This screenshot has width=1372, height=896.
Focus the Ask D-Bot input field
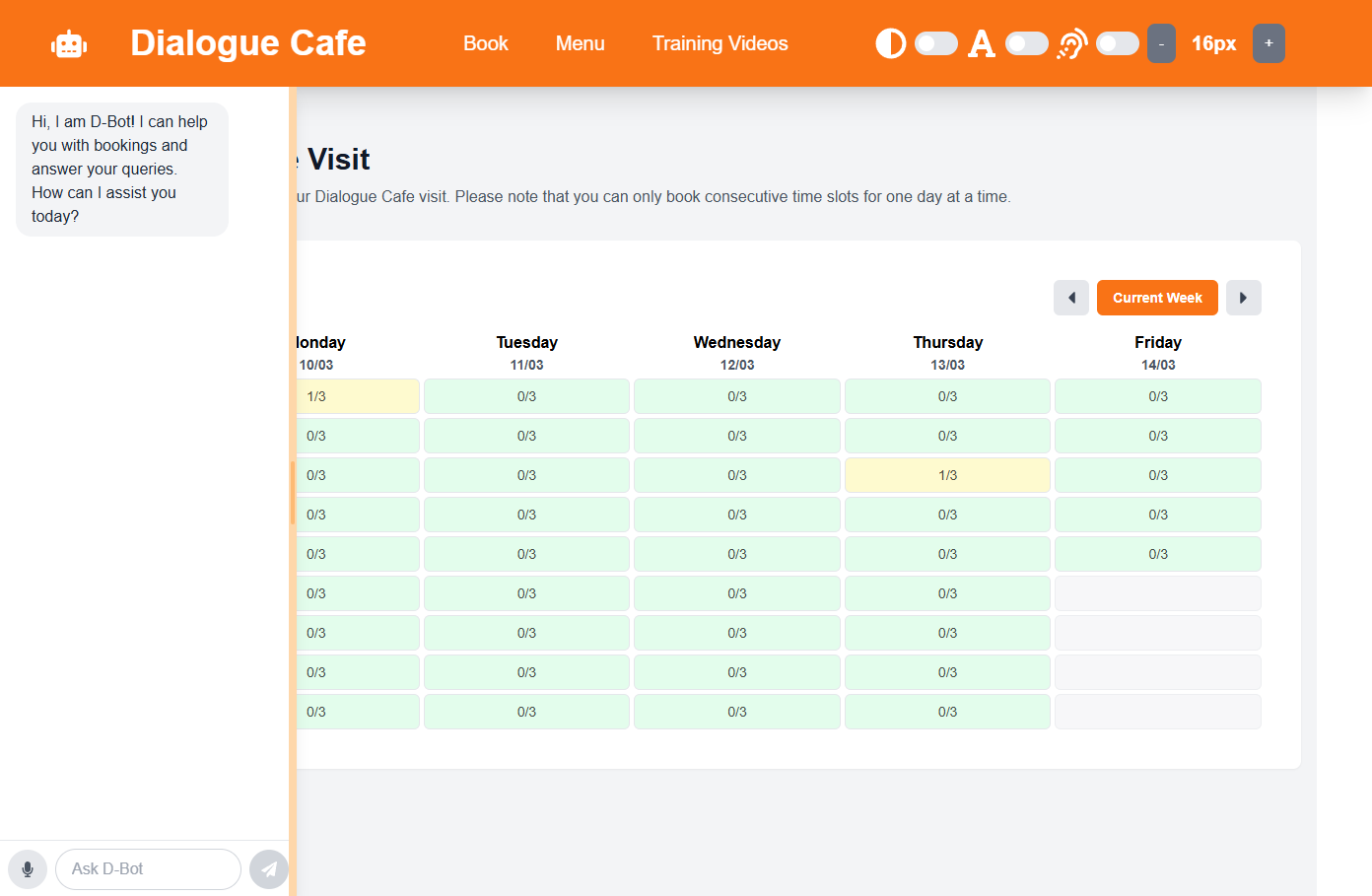click(148, 869)
